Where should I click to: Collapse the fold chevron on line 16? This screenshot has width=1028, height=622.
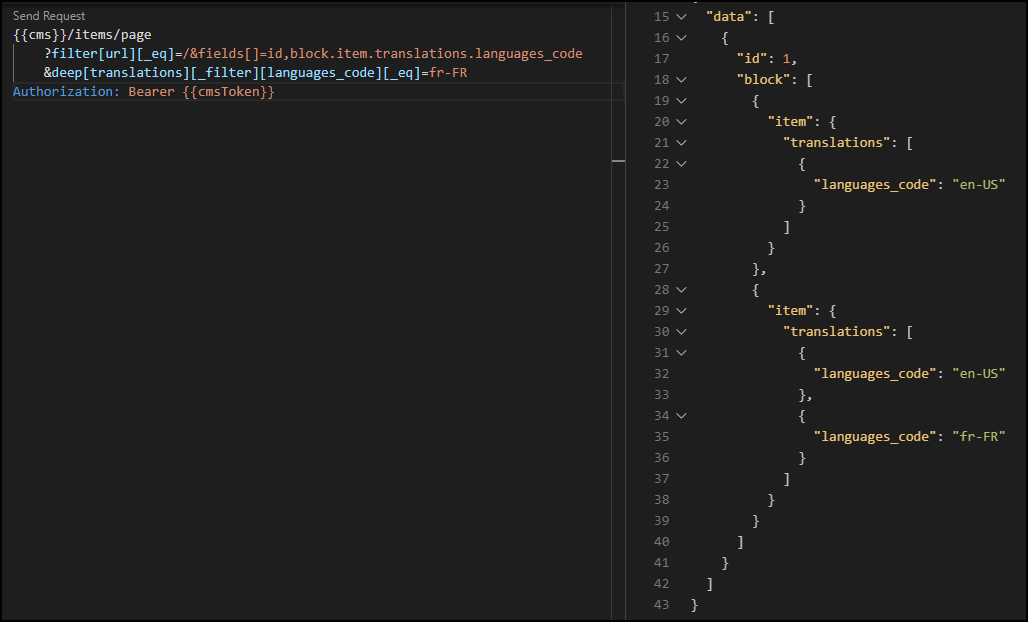681,38
